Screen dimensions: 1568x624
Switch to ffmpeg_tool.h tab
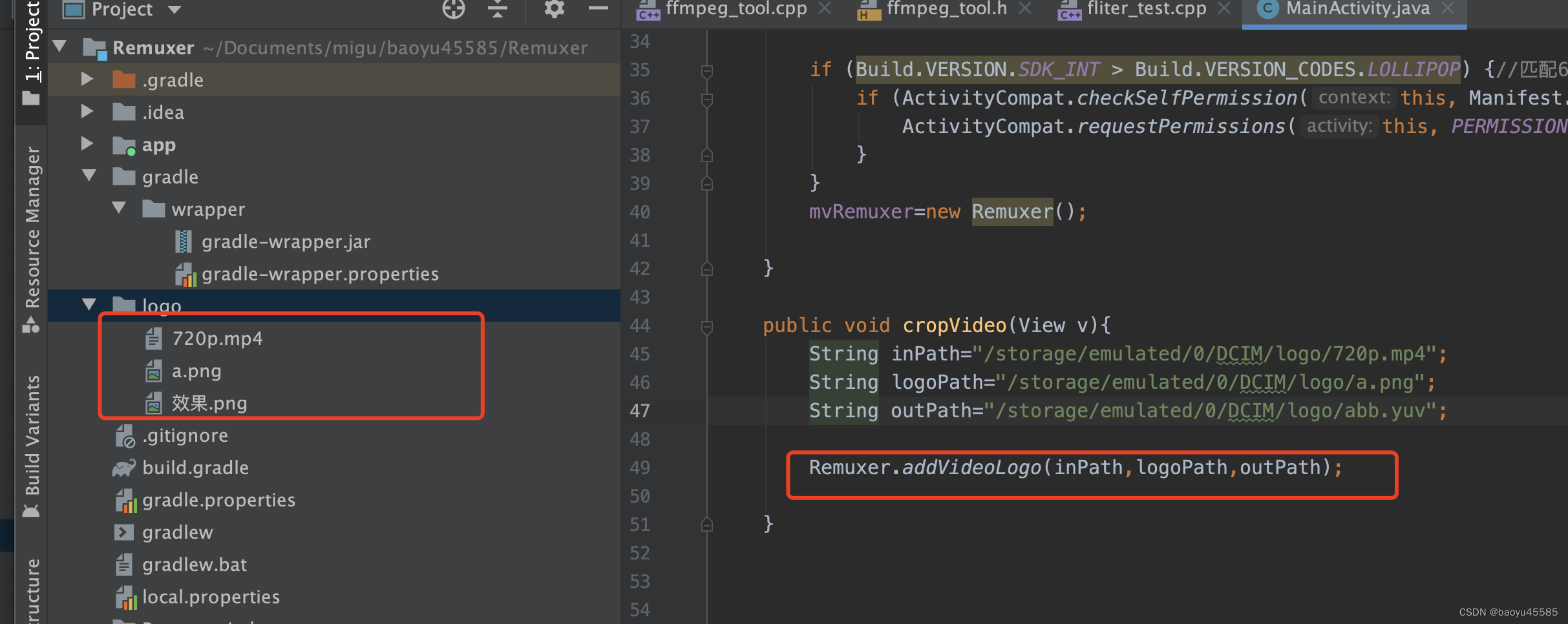point(946,9)
